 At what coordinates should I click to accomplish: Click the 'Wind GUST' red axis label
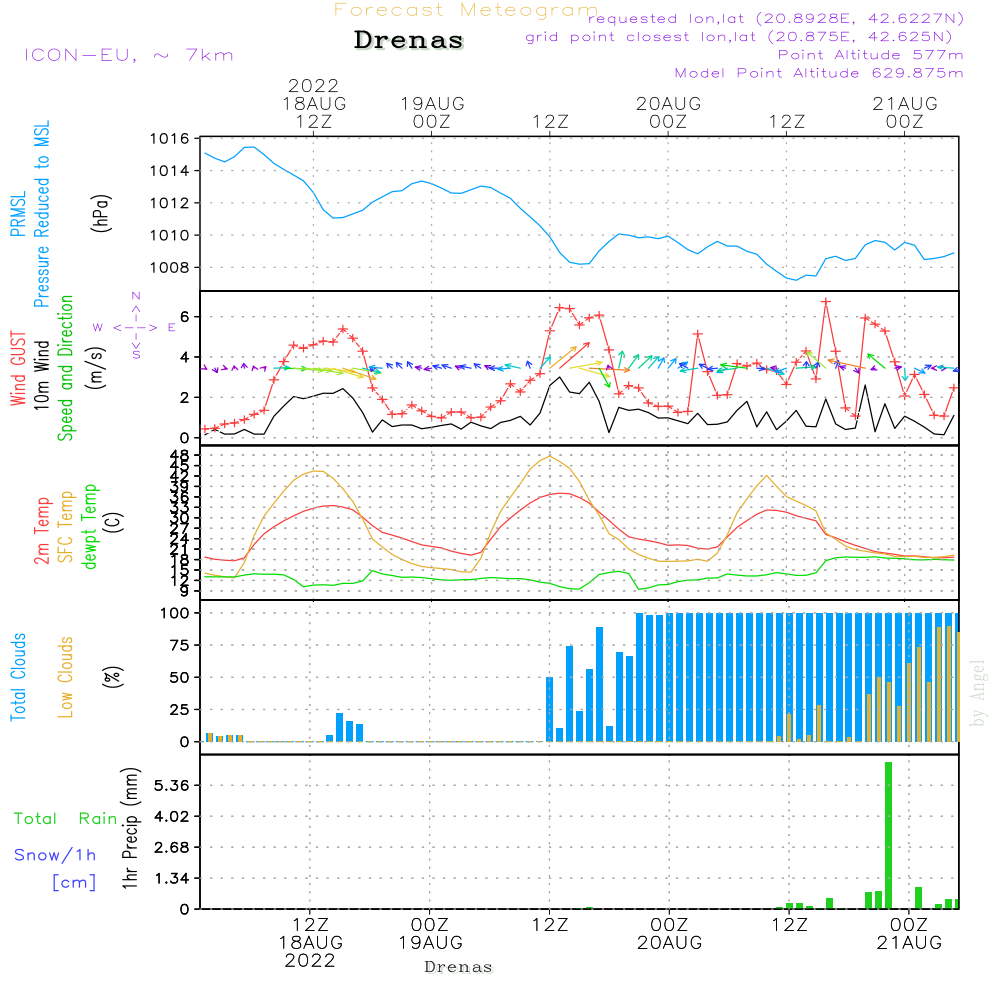click(x=18, y=368)
